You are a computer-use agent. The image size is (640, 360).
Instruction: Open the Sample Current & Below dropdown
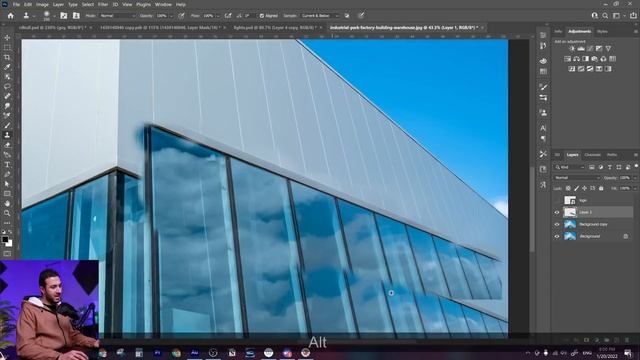coord(319,16)
